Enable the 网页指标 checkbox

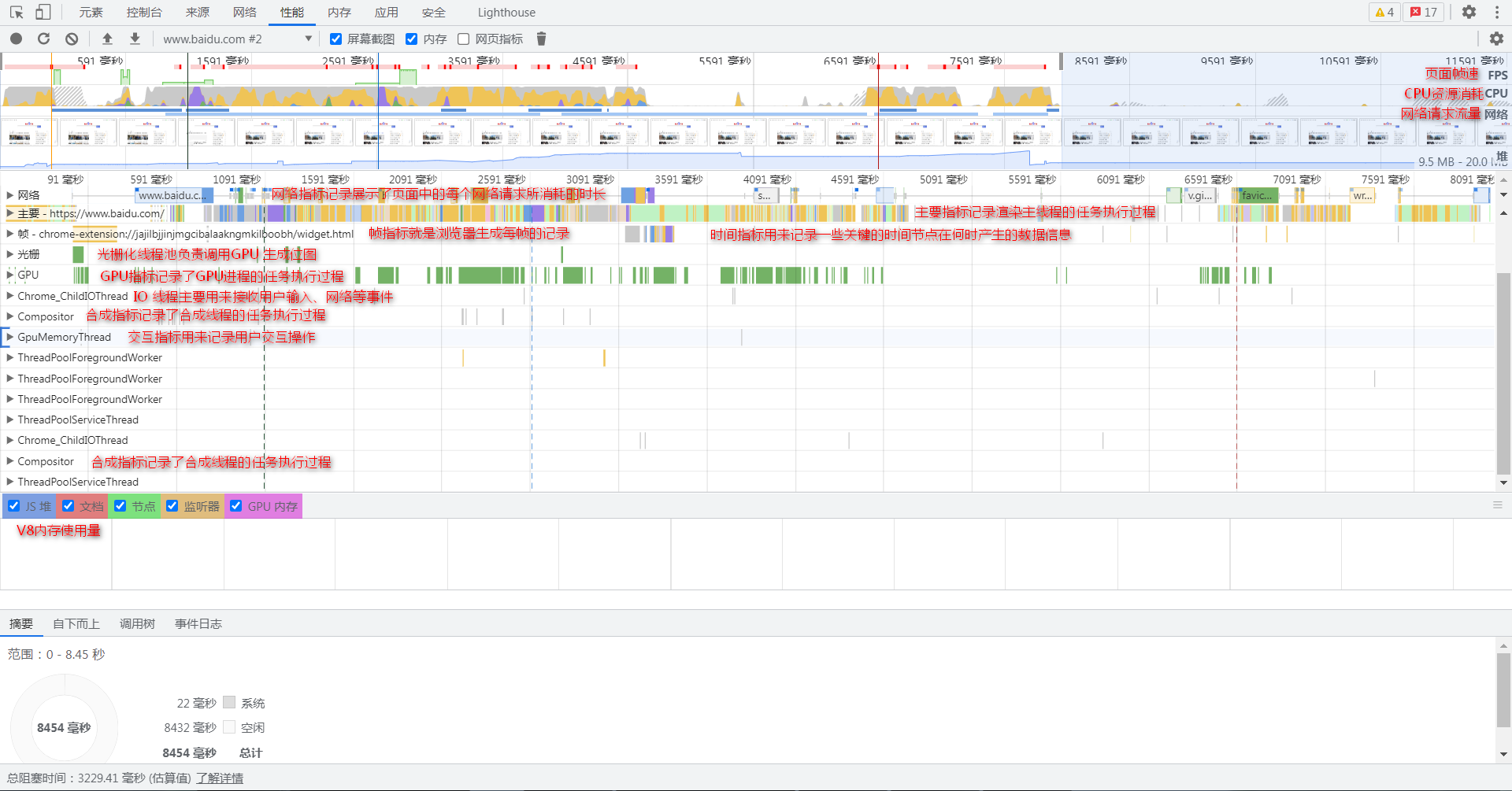464,39
